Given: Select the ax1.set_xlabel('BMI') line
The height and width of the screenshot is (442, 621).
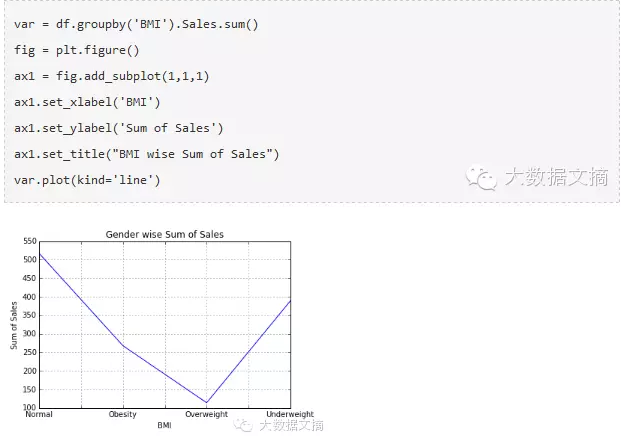Looking at the screenshot, I should (87, 101).
